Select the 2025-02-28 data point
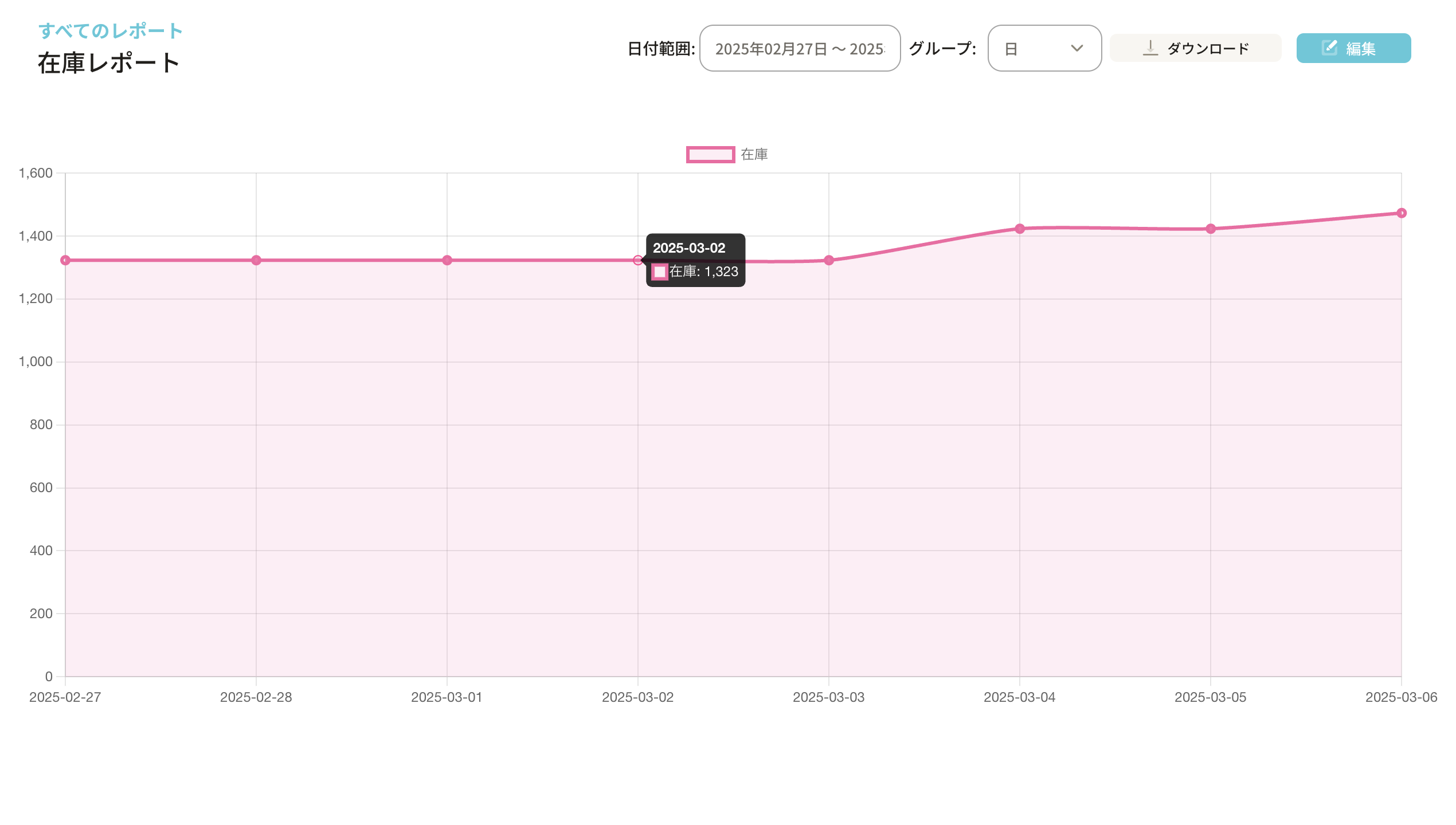The width and height of the screenshot is (1456, 825). pos(256,260)
